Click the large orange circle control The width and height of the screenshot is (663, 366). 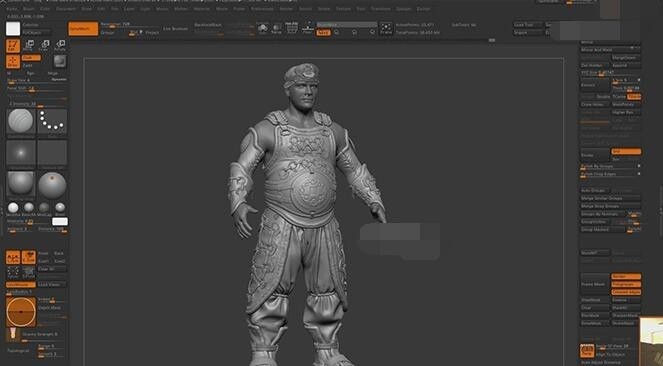pyautogui.click(x=21, y=312)
